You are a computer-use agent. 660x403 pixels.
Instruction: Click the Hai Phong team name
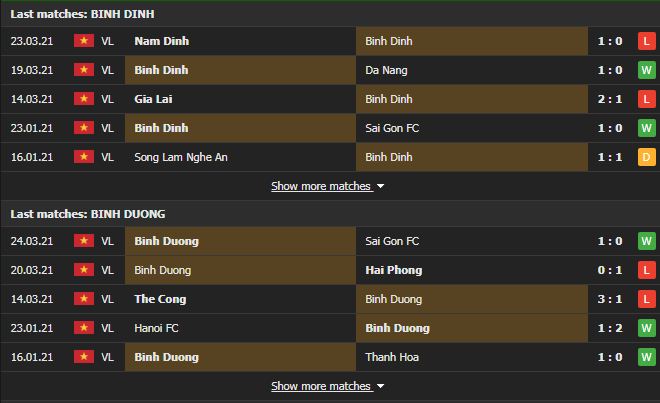point(394,270)
